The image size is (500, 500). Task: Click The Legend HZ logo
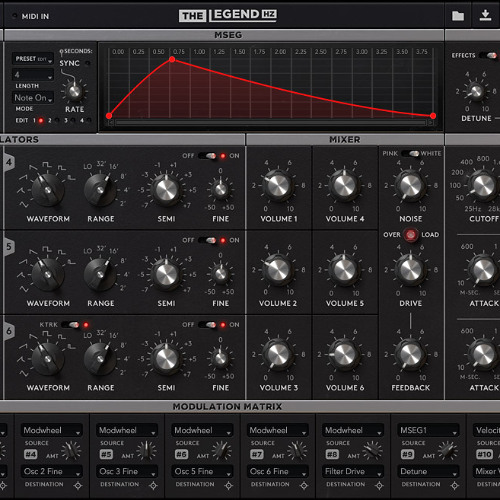[x=228, y=15]
